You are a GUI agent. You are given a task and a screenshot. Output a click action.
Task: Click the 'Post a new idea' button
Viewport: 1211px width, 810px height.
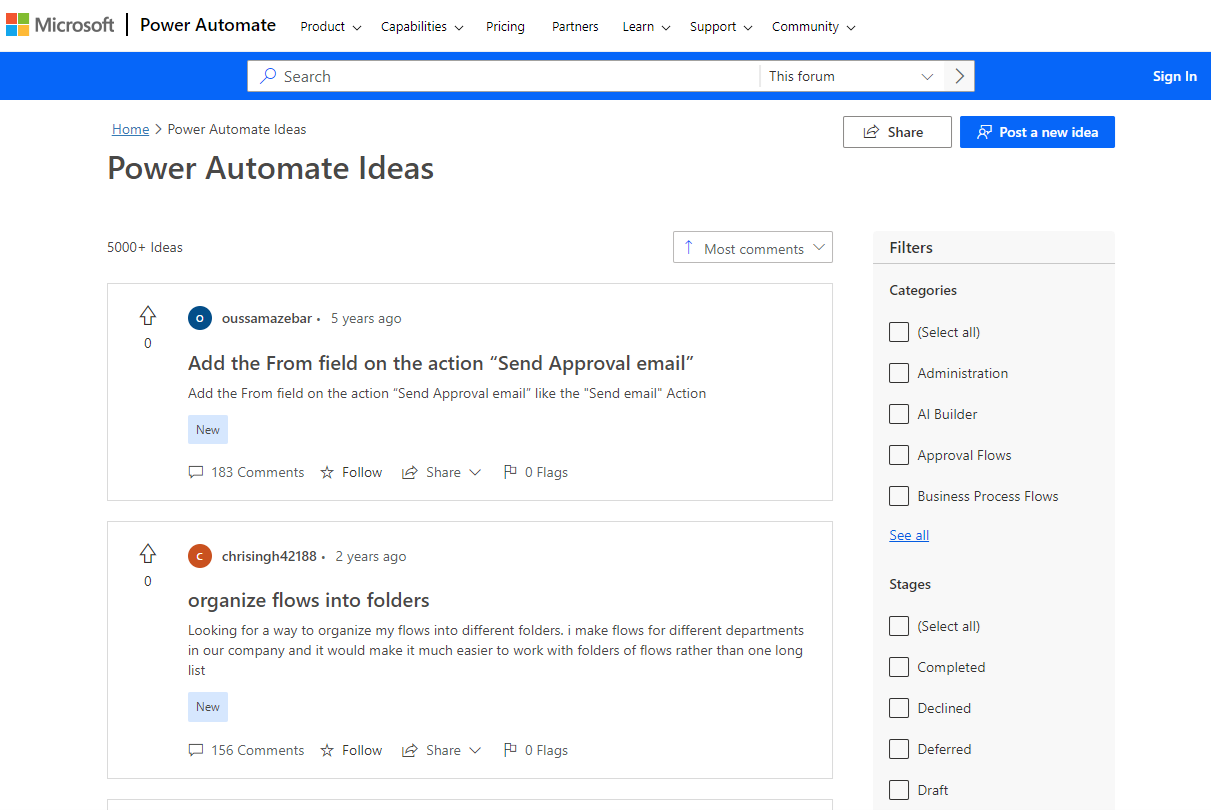(1037, 132)
